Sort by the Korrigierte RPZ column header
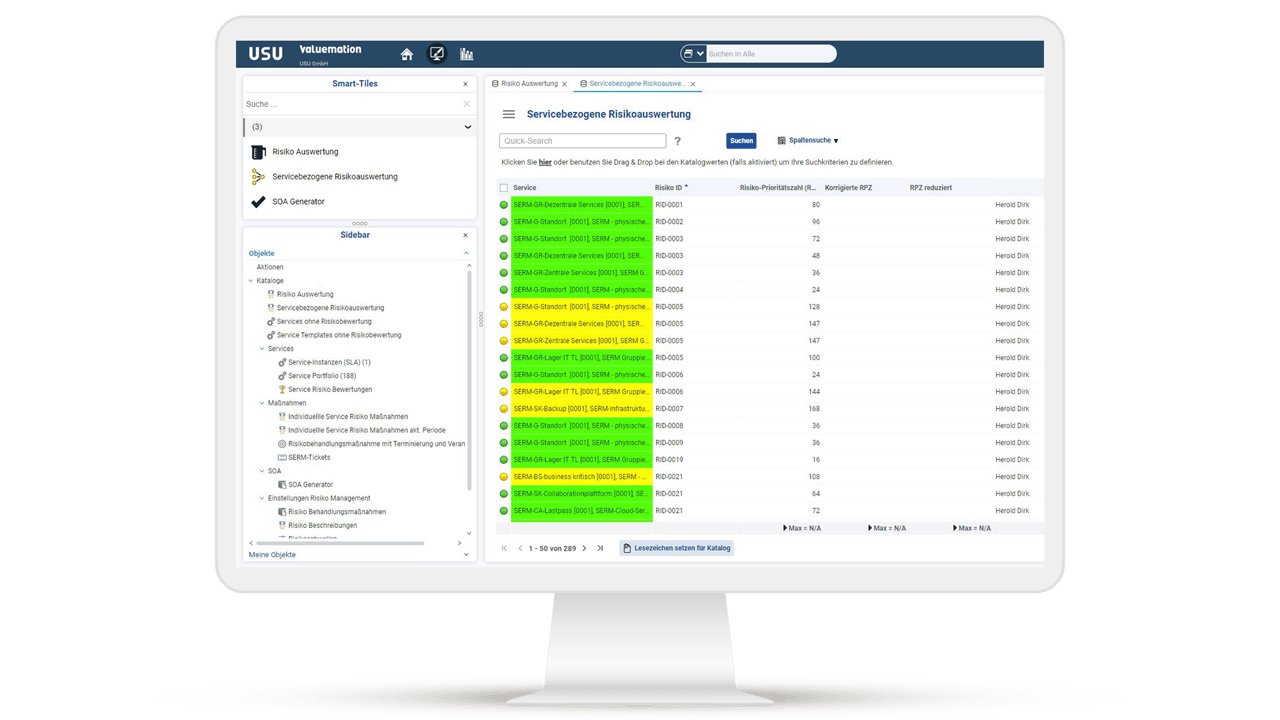 click(848, 188)
